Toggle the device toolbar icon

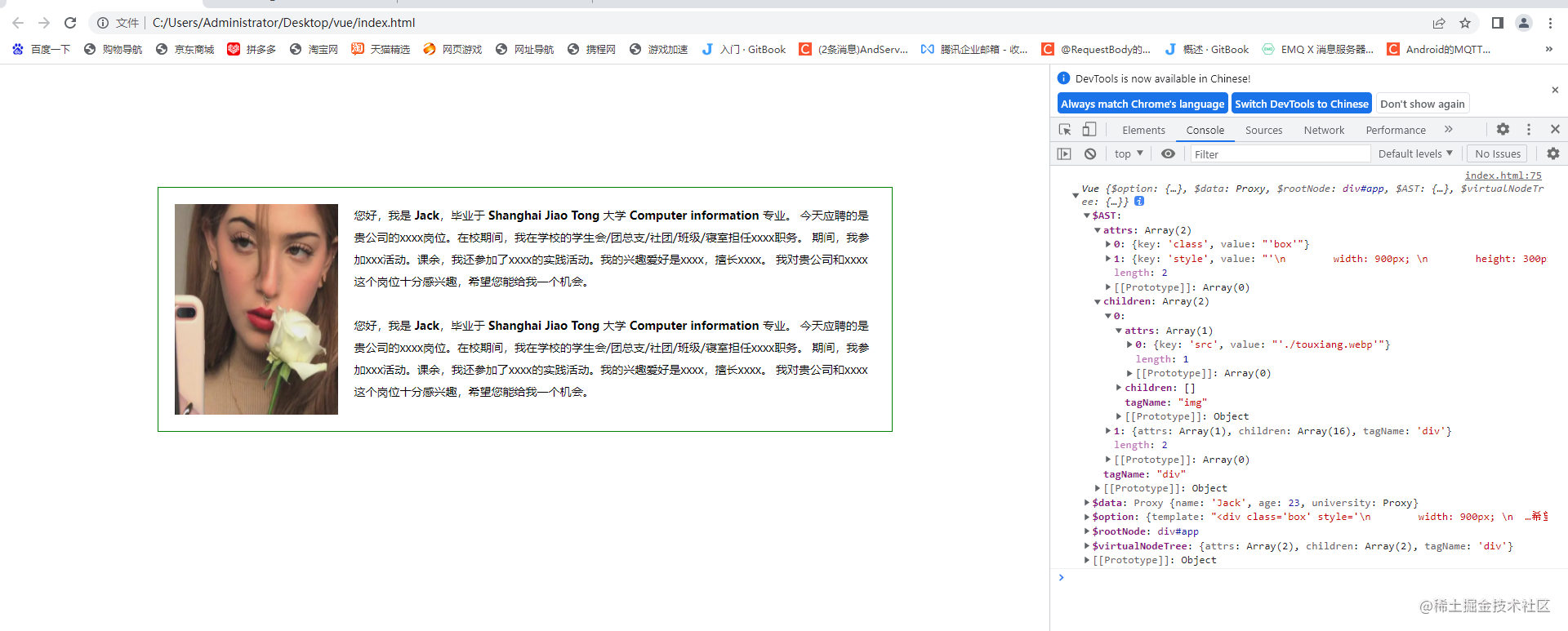[x=1089, y=130]
